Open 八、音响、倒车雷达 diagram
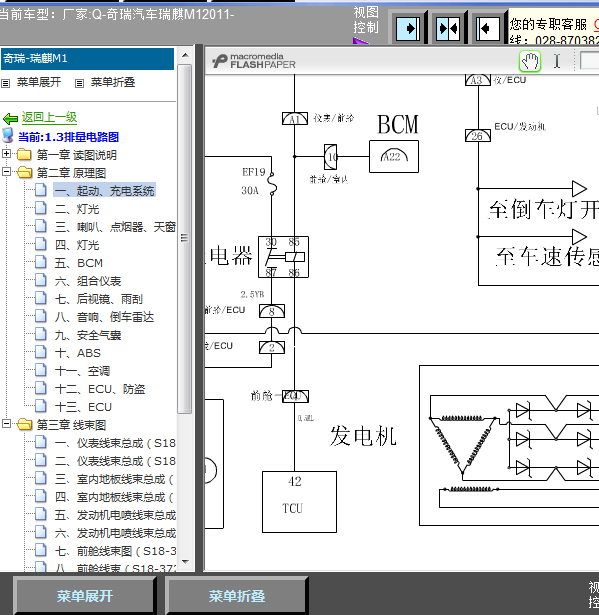Image resolution: width=599 pixels, height=615 pixels. (x=104, y=317)
